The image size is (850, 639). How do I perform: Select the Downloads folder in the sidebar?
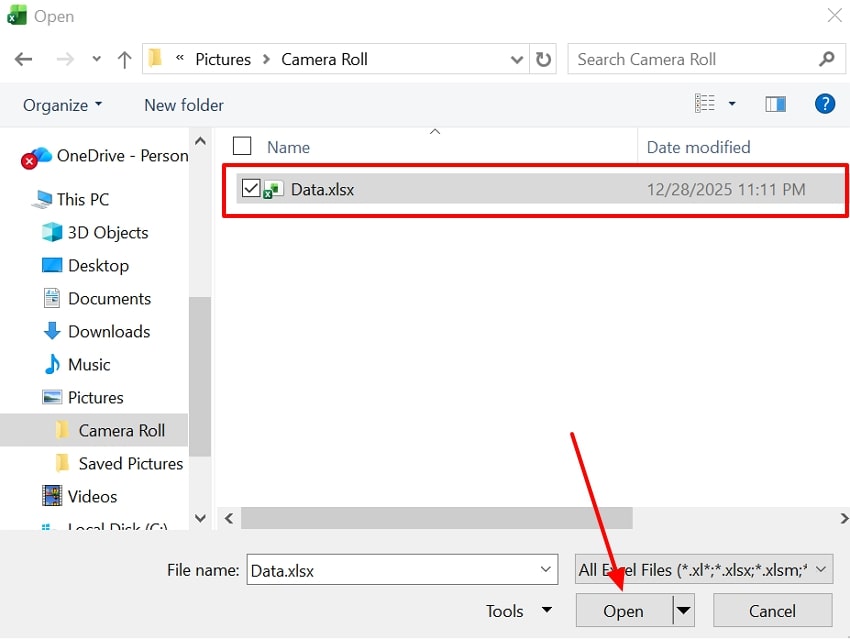coord(107,331)
